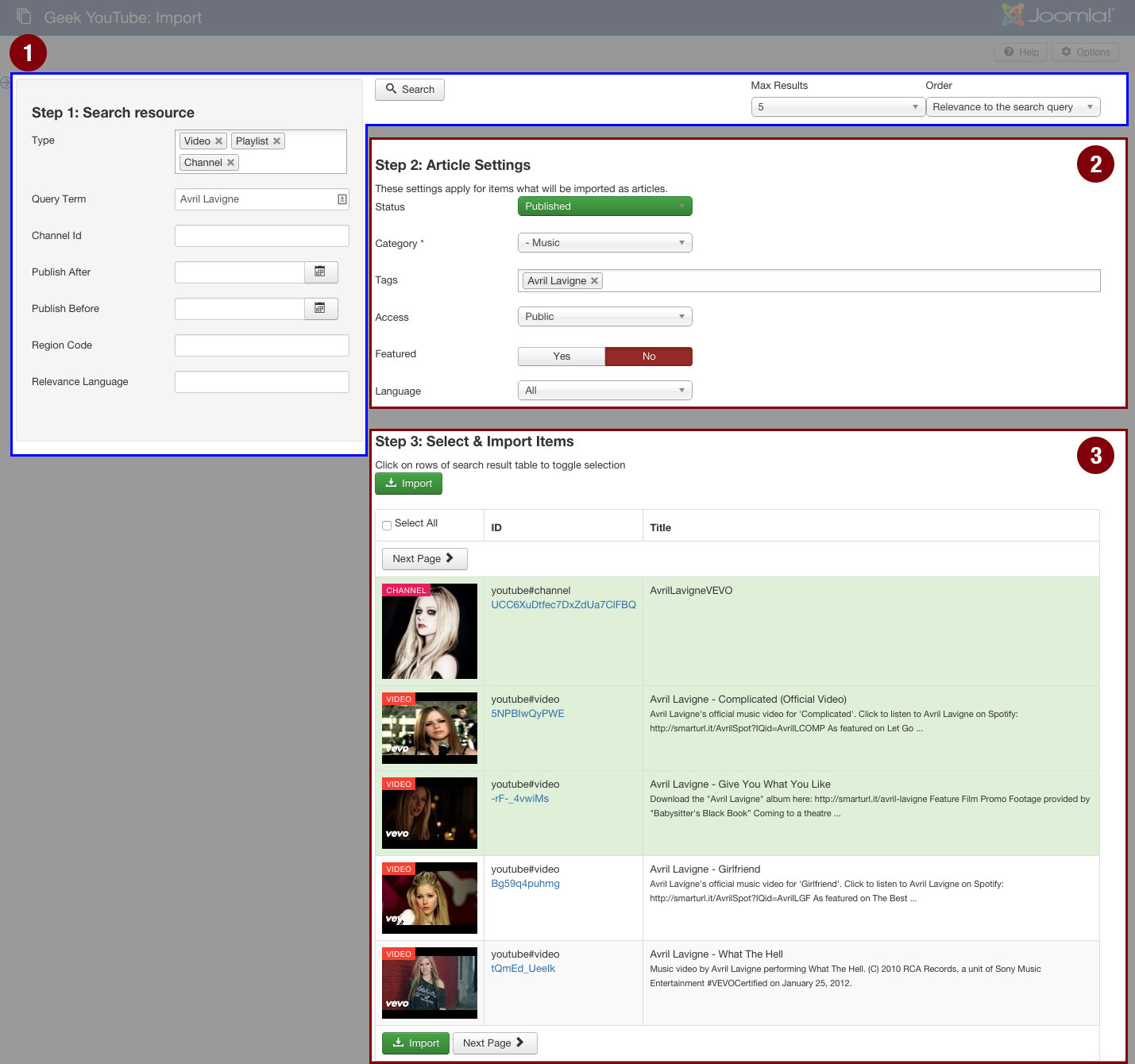Image resolution: width=1135 pixels, height=1064 pixels.
Task: Open the Help button
Action: pos(1021,52)
